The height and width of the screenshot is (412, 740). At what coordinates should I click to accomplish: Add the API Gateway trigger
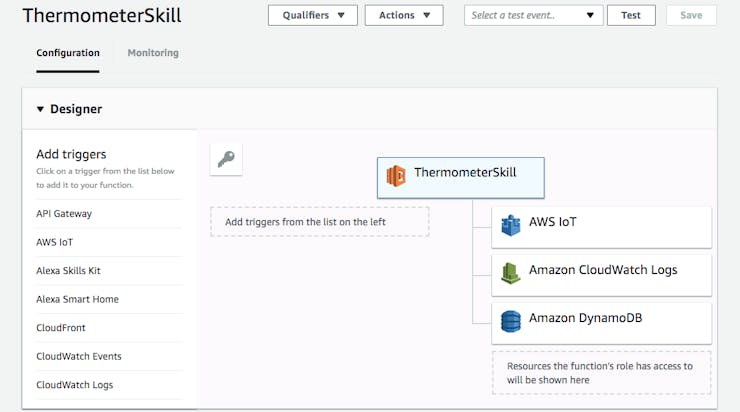(x=109, y=214)
